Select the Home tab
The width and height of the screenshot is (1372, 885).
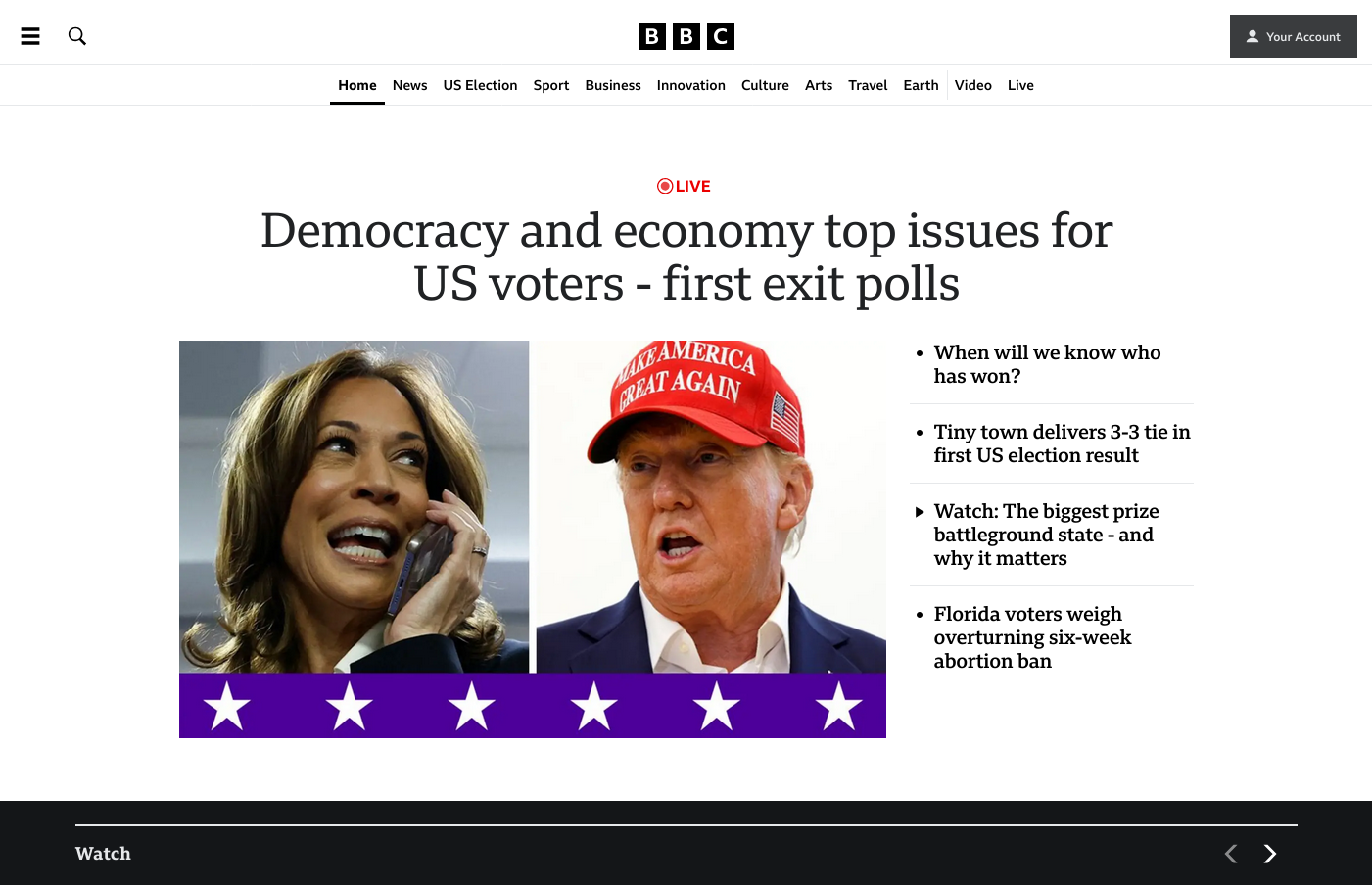tap(357, 85)
